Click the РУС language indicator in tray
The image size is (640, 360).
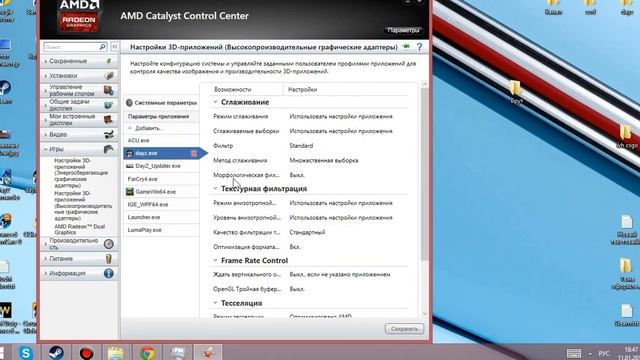tap(604, 353)
